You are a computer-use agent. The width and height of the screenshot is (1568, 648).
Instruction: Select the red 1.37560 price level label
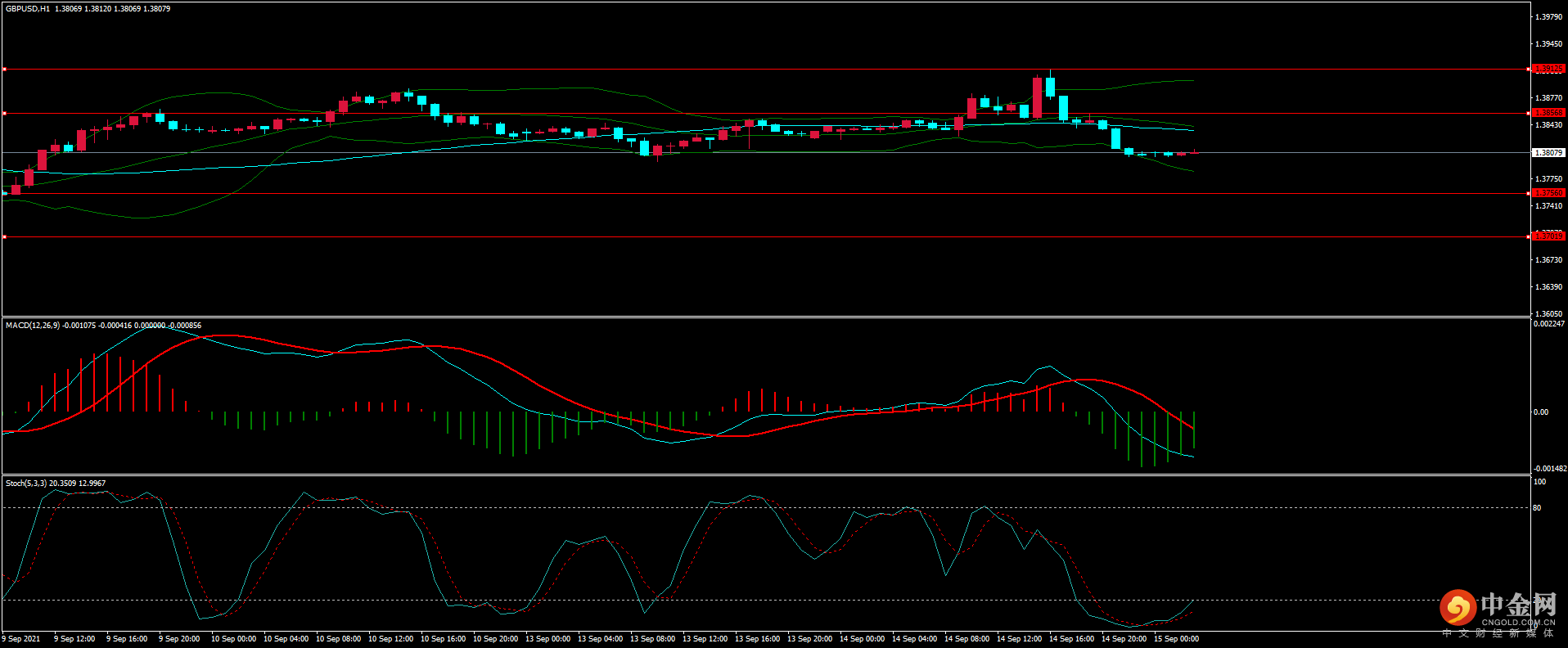click(1548, 193)
